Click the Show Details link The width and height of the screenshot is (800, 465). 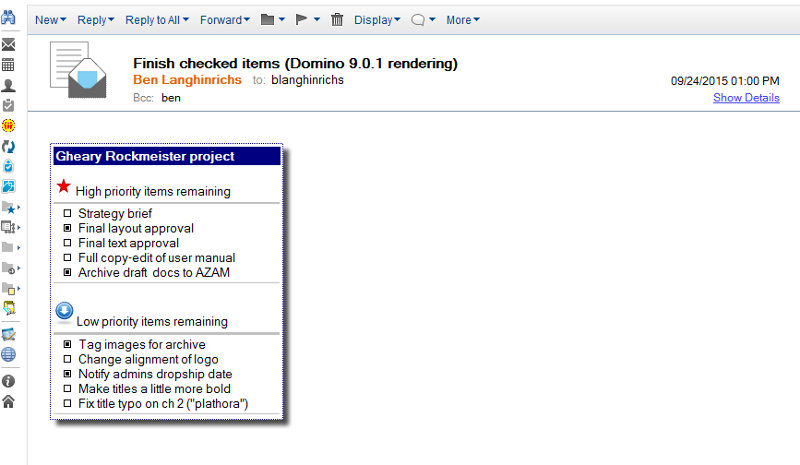click(x=746, y=98)
